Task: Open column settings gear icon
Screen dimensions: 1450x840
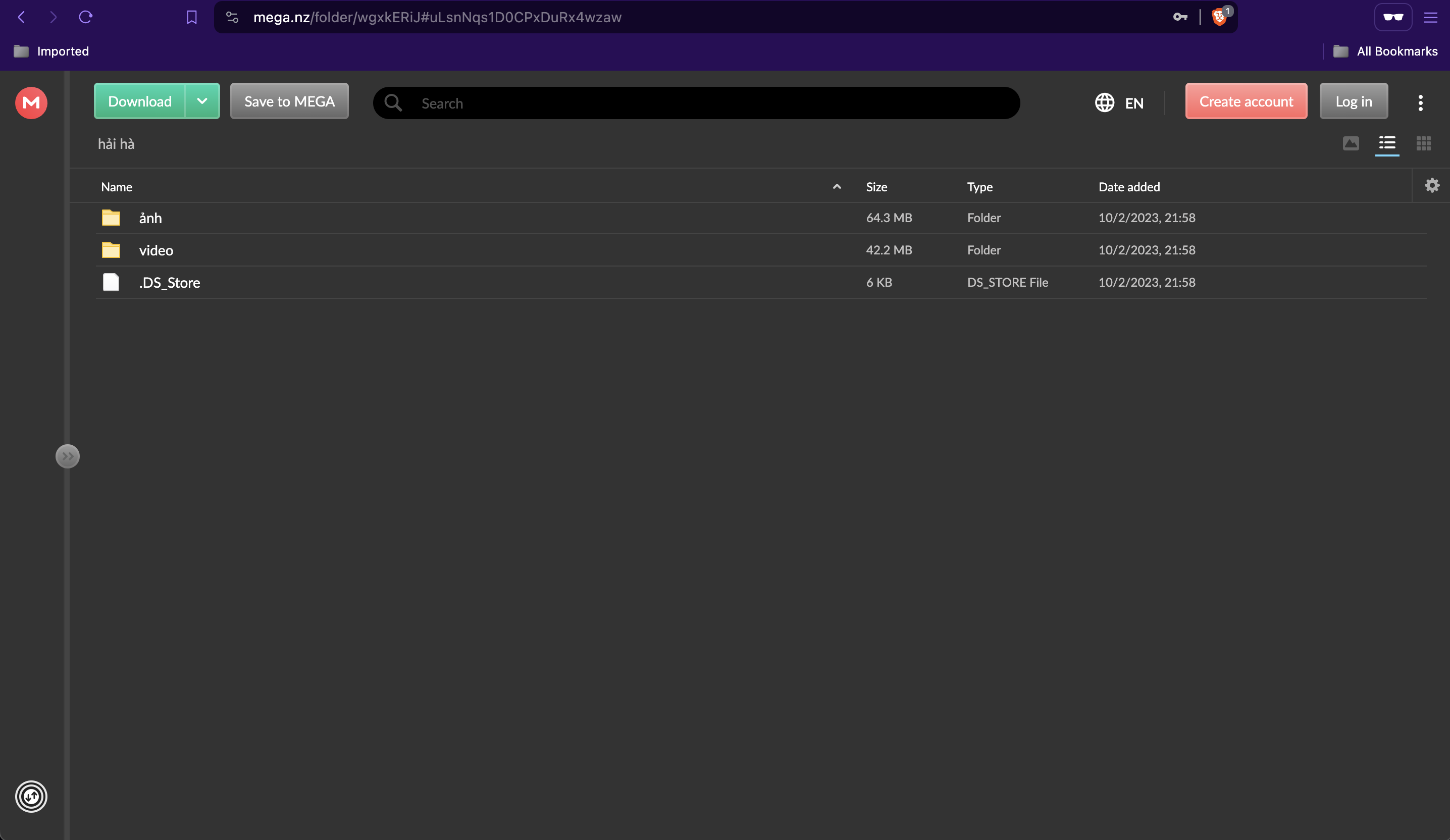Action: click(1432, 185)
